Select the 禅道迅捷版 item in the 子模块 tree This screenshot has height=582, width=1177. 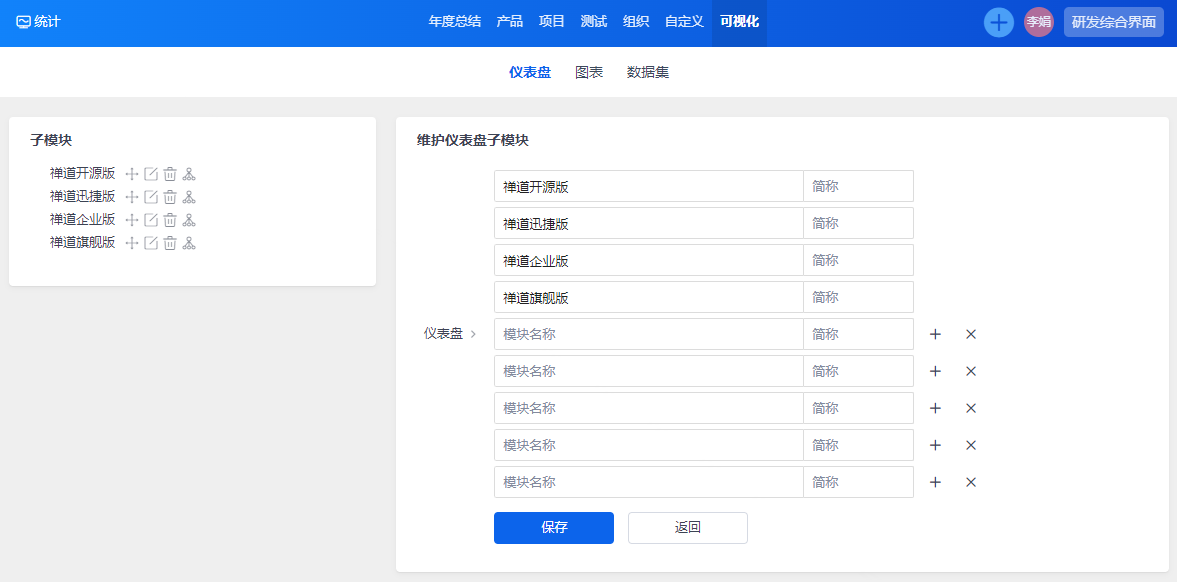[82, 197]
